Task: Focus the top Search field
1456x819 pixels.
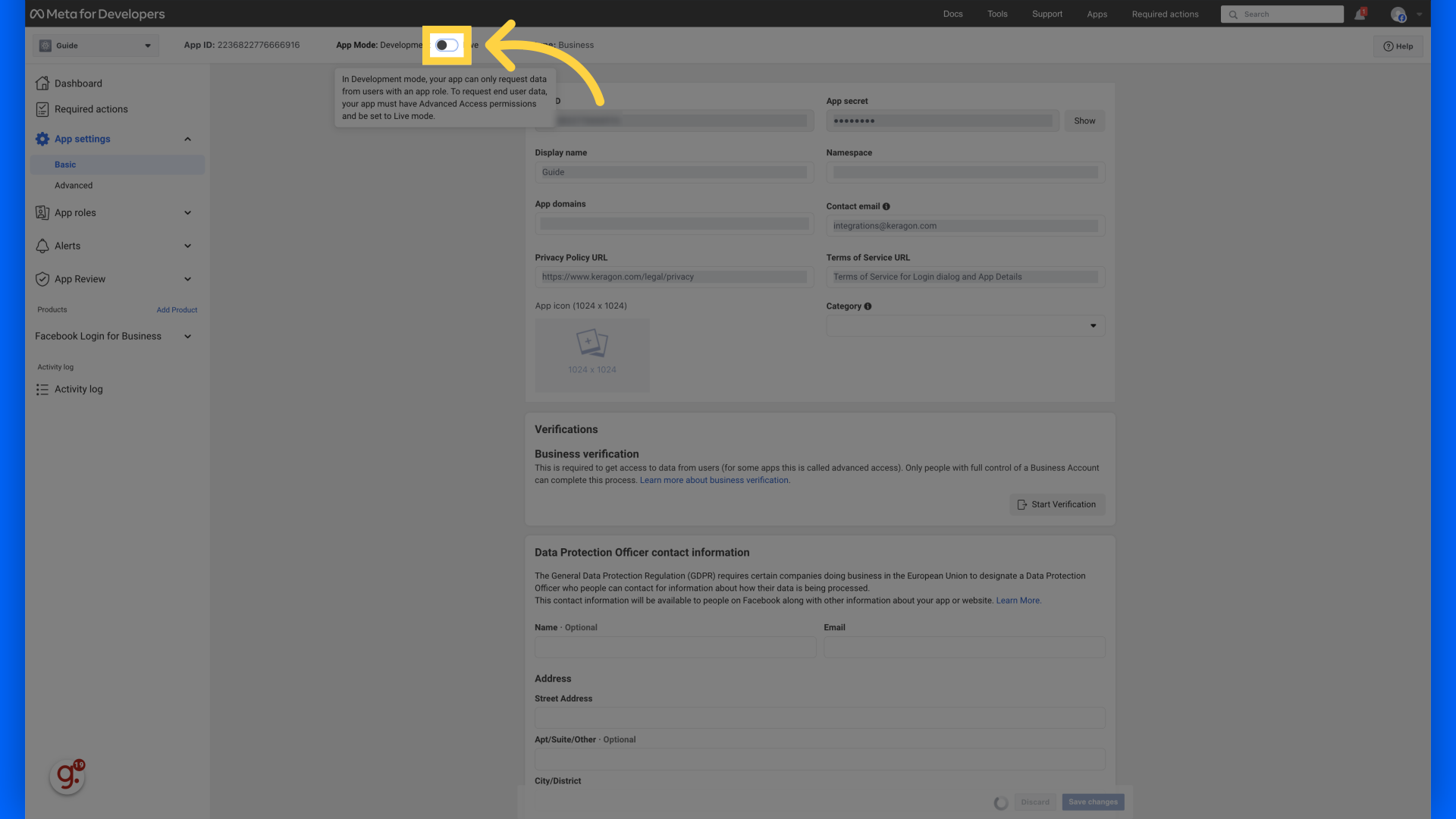Action: (1282, 14)
